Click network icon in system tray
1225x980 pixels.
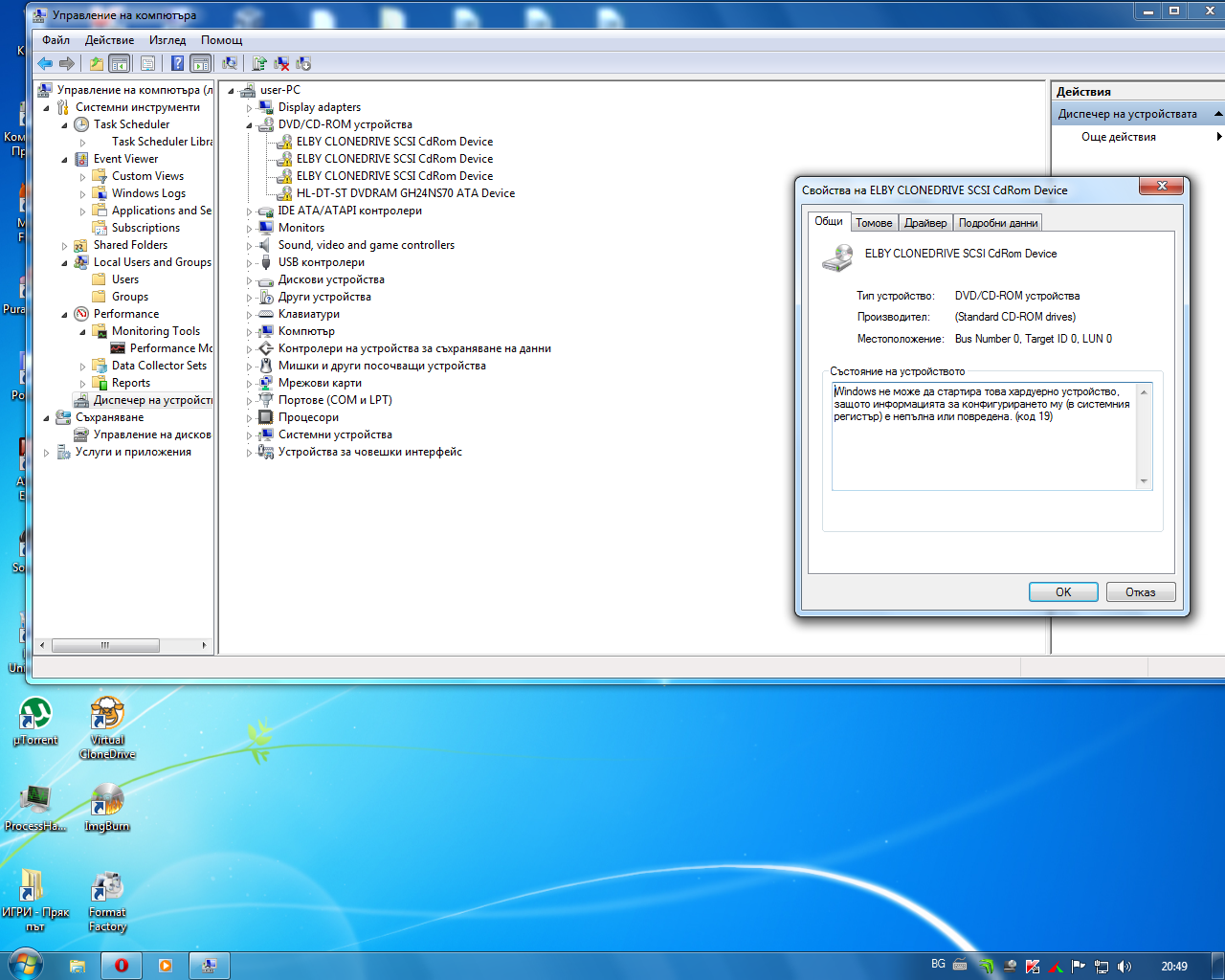1102,967
